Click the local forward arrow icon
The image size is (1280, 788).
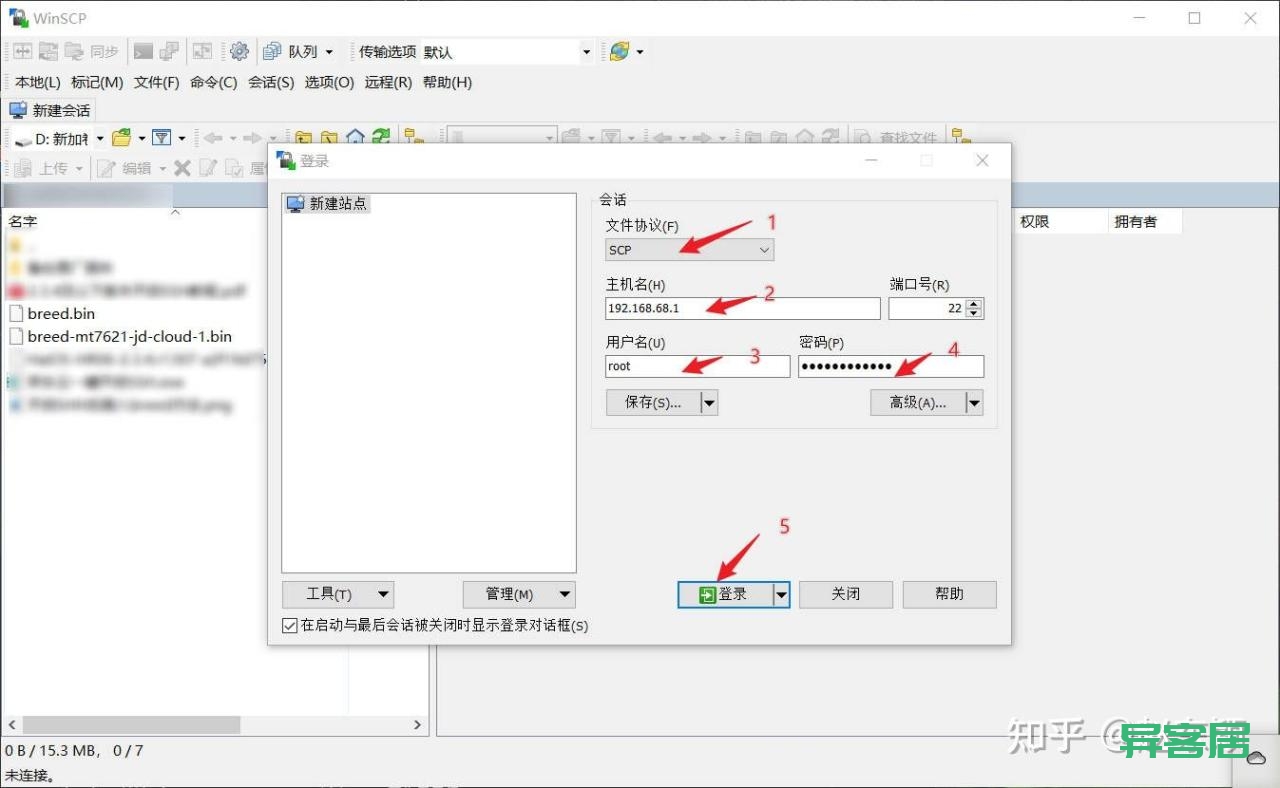pyautogui.click(x=252, y=138)
